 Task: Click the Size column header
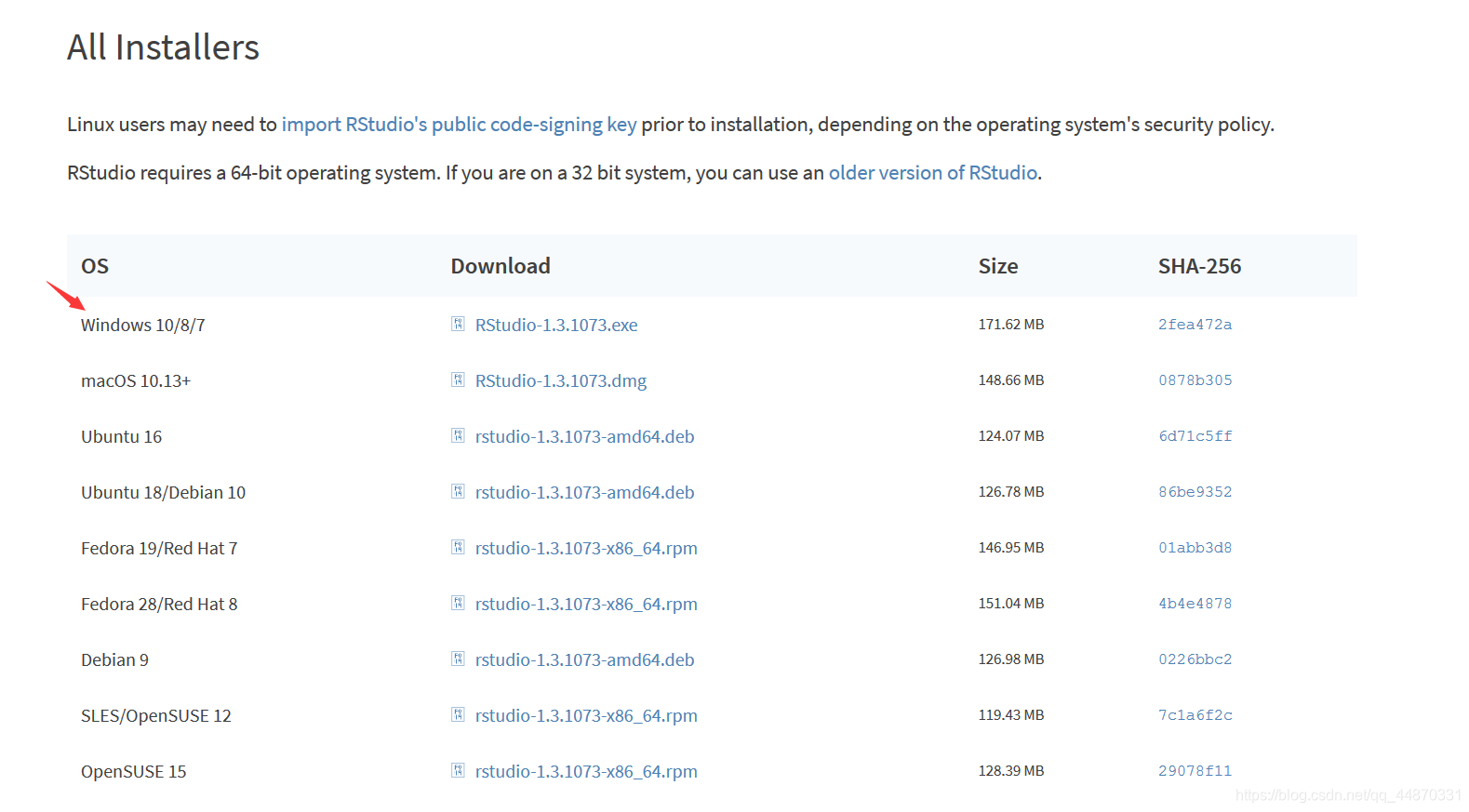pyautogui.click(x=998, y=266)
